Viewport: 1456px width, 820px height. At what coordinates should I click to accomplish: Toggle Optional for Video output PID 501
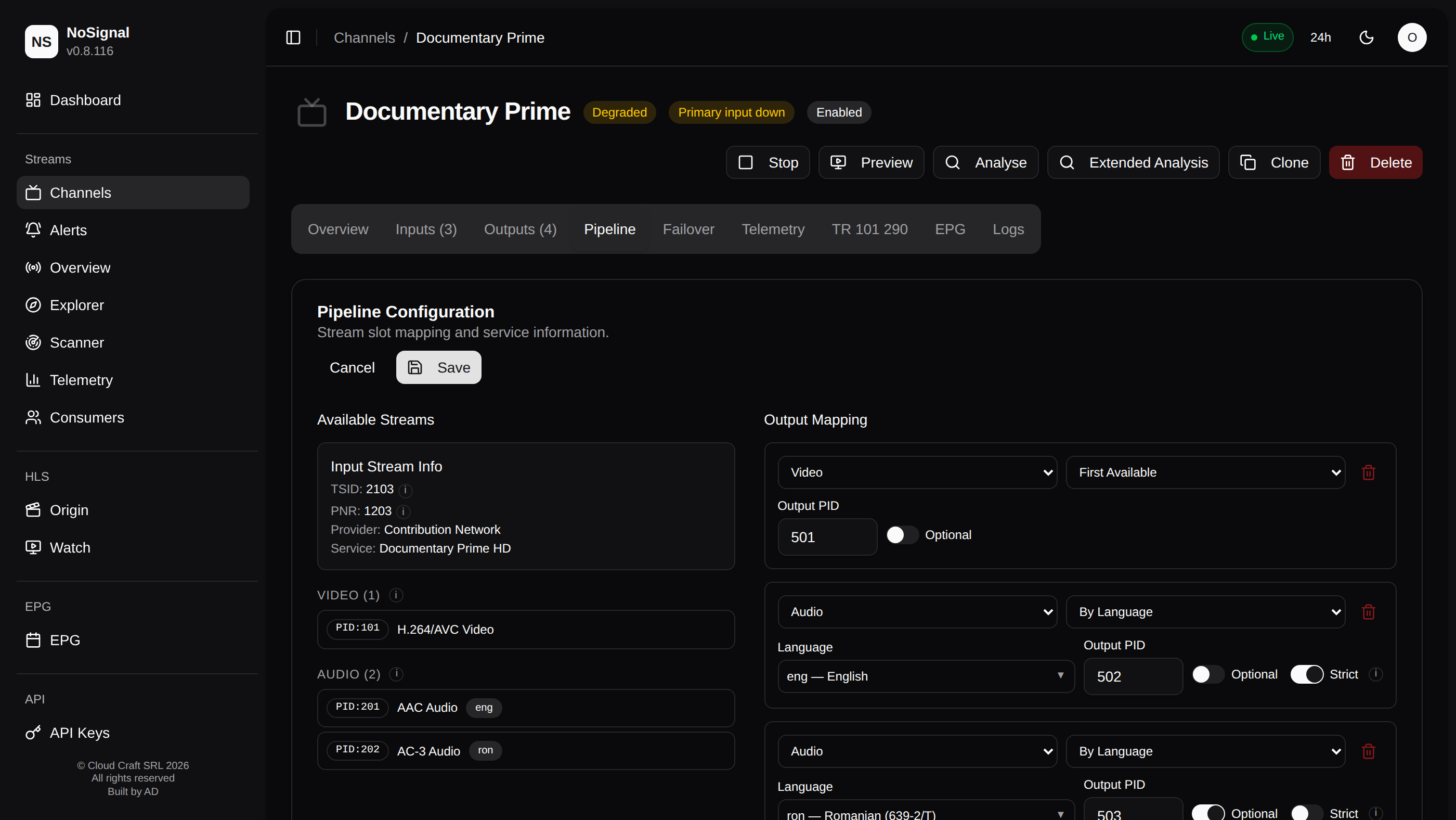pos(902,535)
